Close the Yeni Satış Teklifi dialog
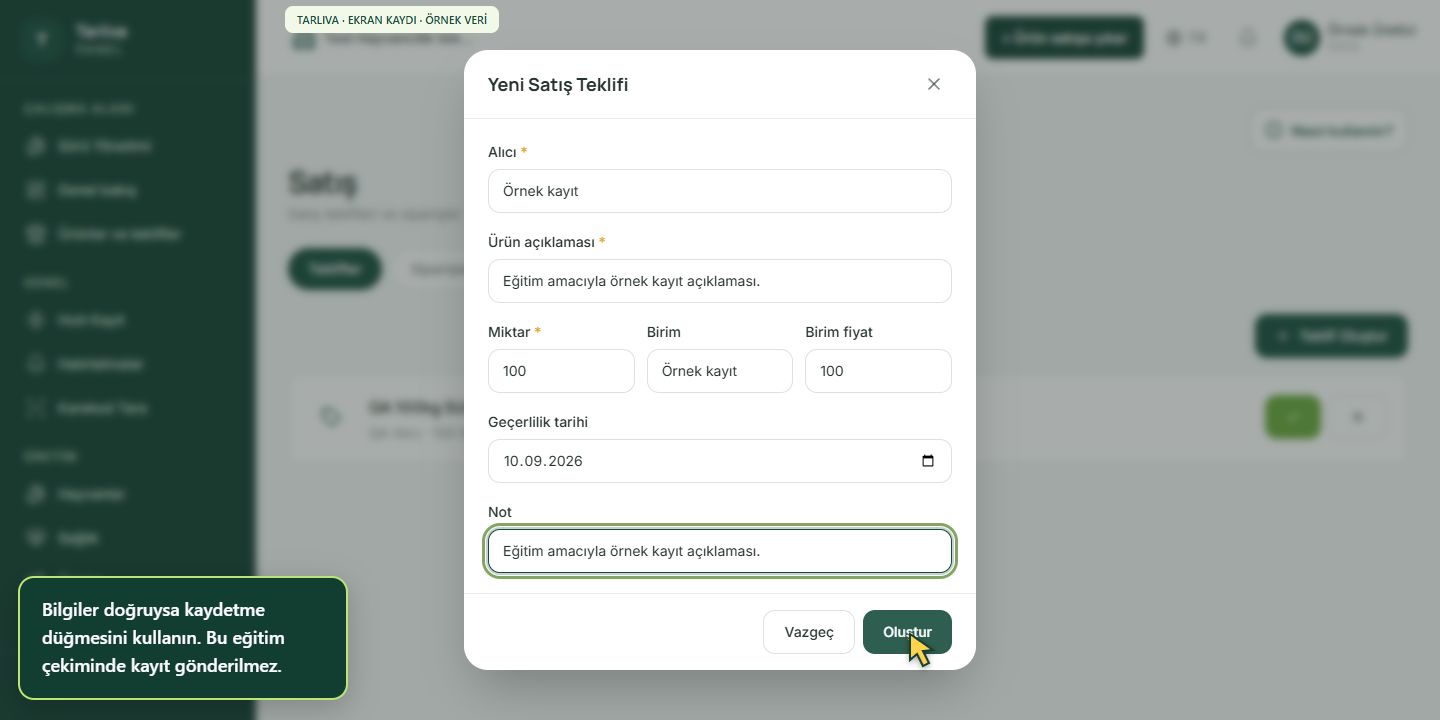Image resolution: width=1440 pixels, height=720 pixels. [x=934, y=84]
